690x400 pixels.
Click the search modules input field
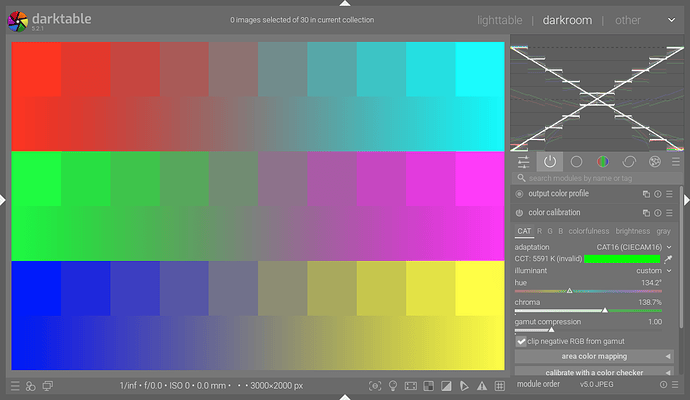pos(598,178)
